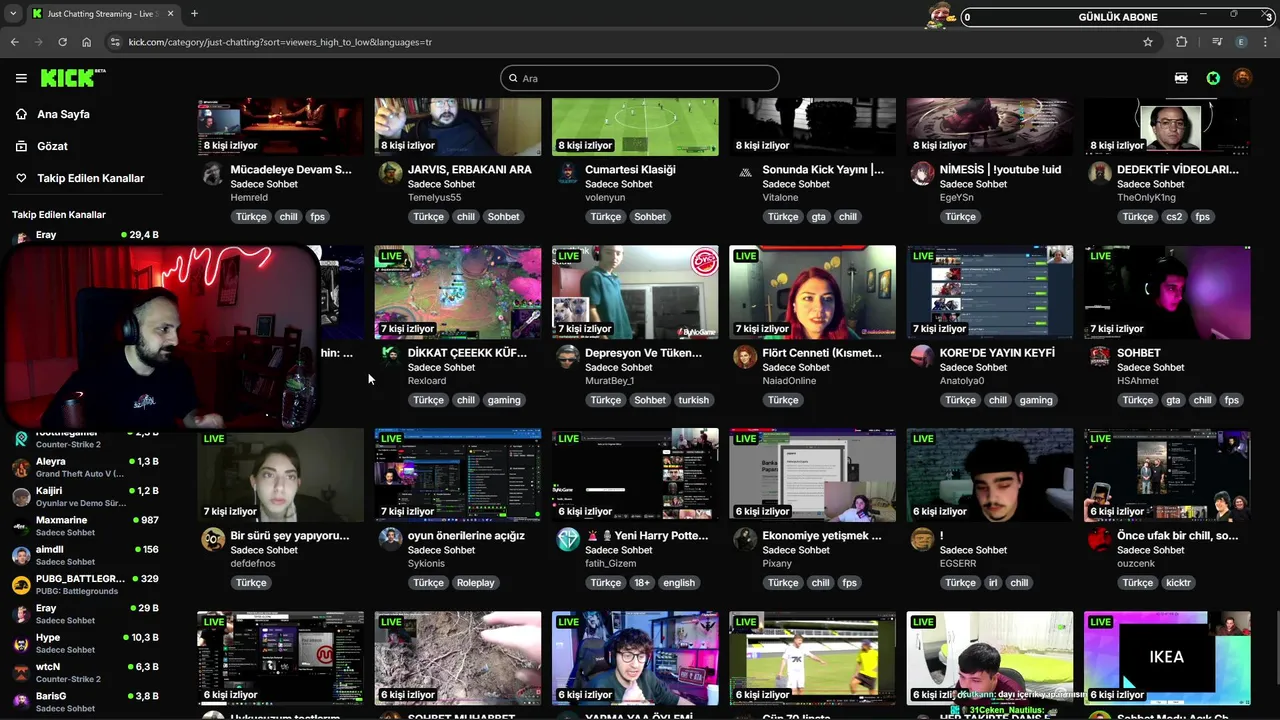The image size is (1280, 720).
Task: Open PUBG_BATTLEGR... channel in sidebar
Action: 85,584
